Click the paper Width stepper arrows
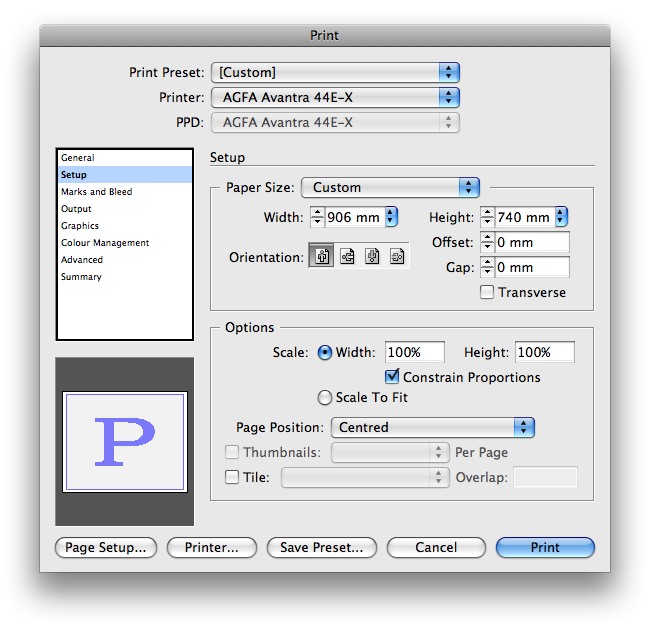650x627 pixels. point(318,217)
